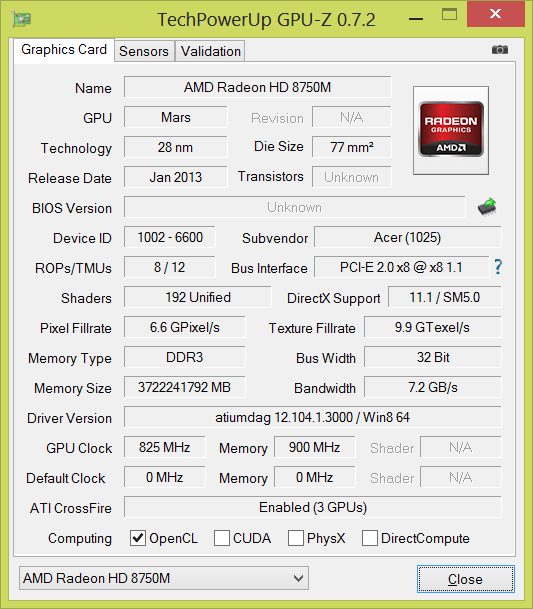The width and height of the screenshot is (533, 609).
Task: Click the Radeon Graphics logo
Action: (x=451, y=130)
